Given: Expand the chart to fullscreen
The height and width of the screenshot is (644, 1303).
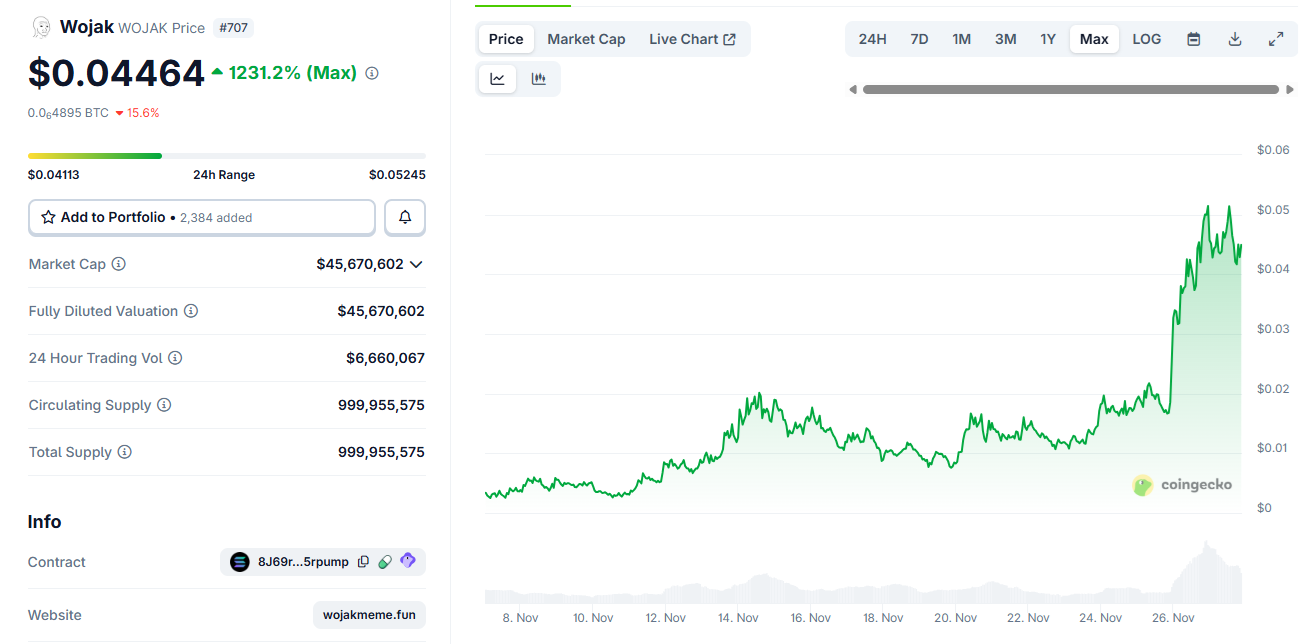Looking at the screenshot, I should coord(1276,38).
